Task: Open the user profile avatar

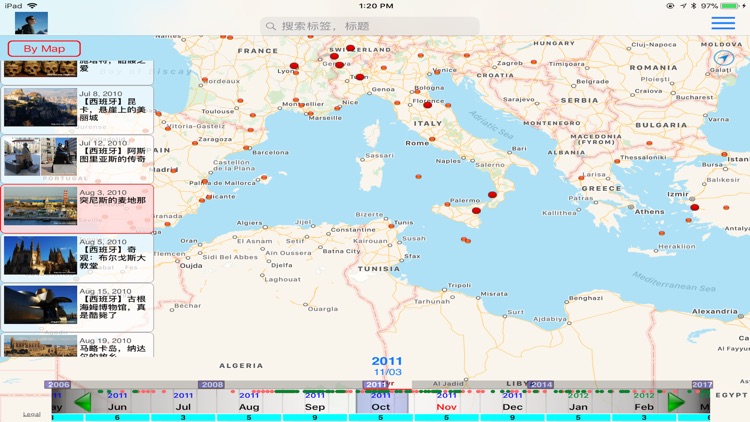Action: point(31,22)
